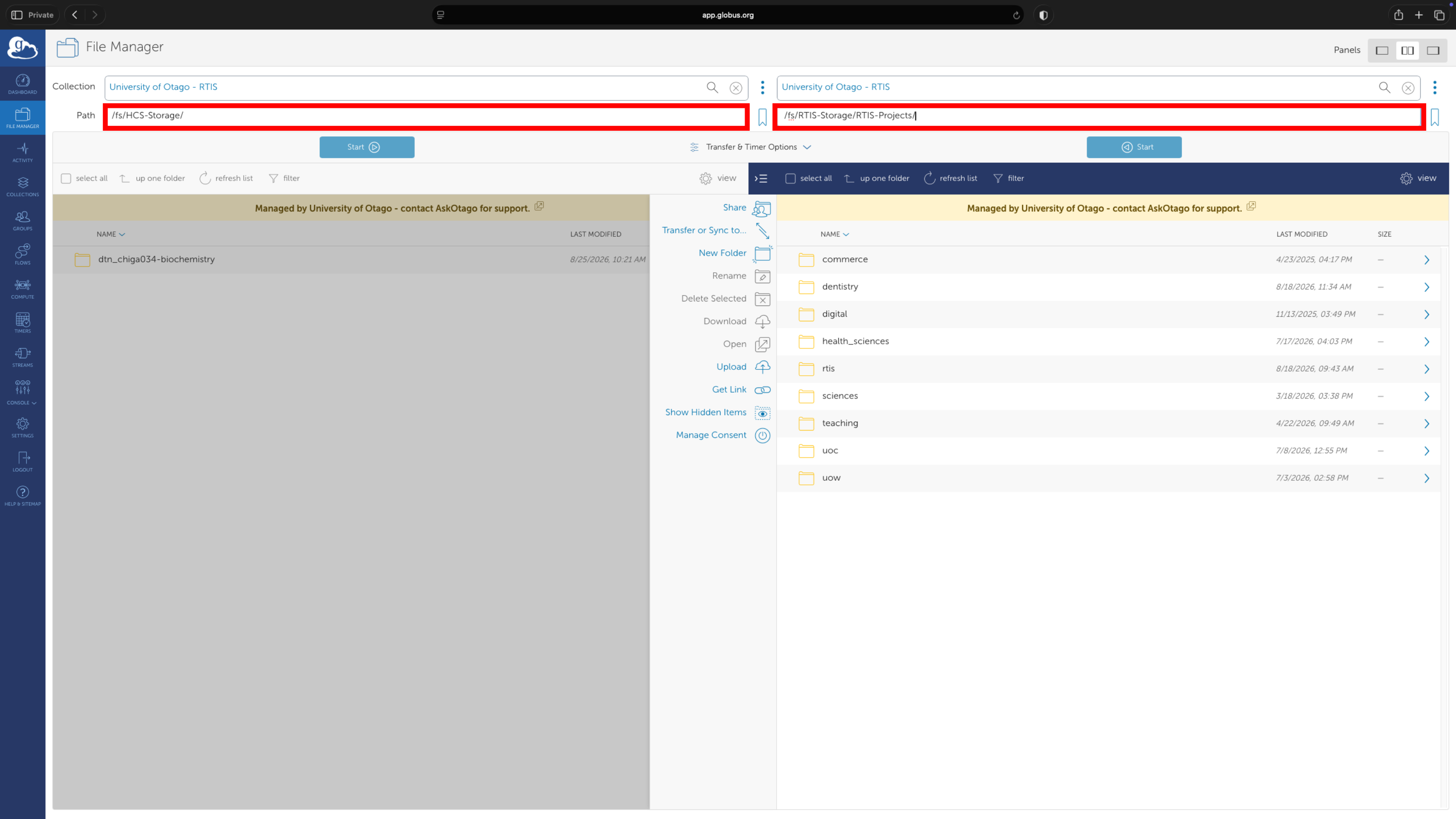1456x819 pixels.
Task: Select the dtn_chiga034-biochemistry folder
Action: pyautogui.click(x=351, y=259)
